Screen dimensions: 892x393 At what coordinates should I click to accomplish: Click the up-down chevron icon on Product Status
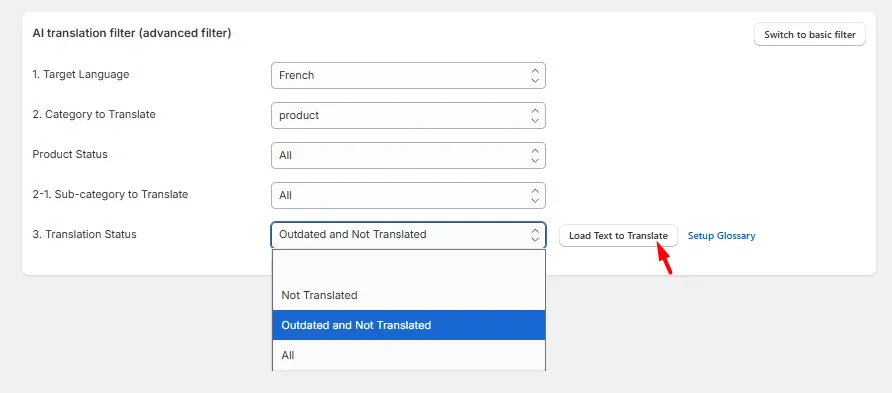click(x=535, y=155)
